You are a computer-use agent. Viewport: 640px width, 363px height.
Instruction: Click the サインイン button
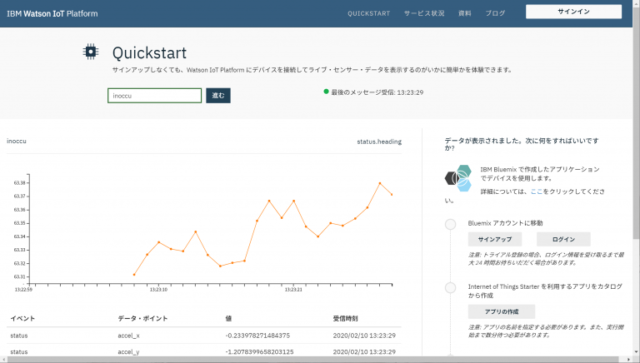[x=573, y=12]
